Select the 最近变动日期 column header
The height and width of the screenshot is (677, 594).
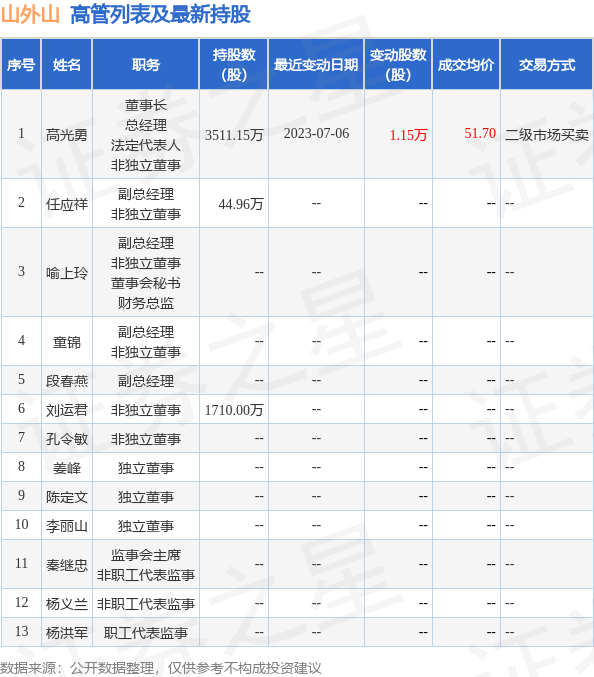[316, 65]
